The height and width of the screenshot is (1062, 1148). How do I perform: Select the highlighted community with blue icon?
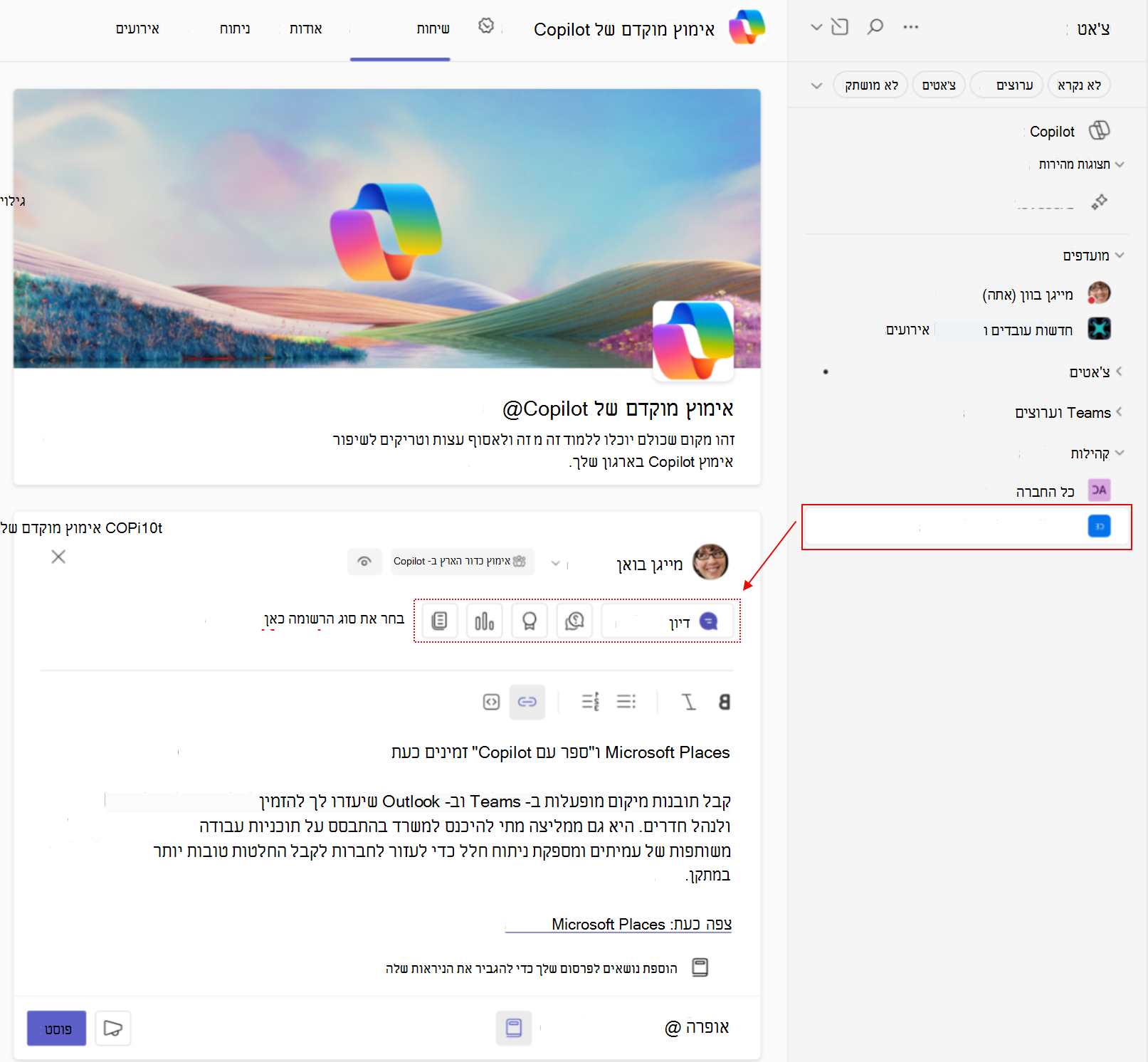click(x=967, y=527)
